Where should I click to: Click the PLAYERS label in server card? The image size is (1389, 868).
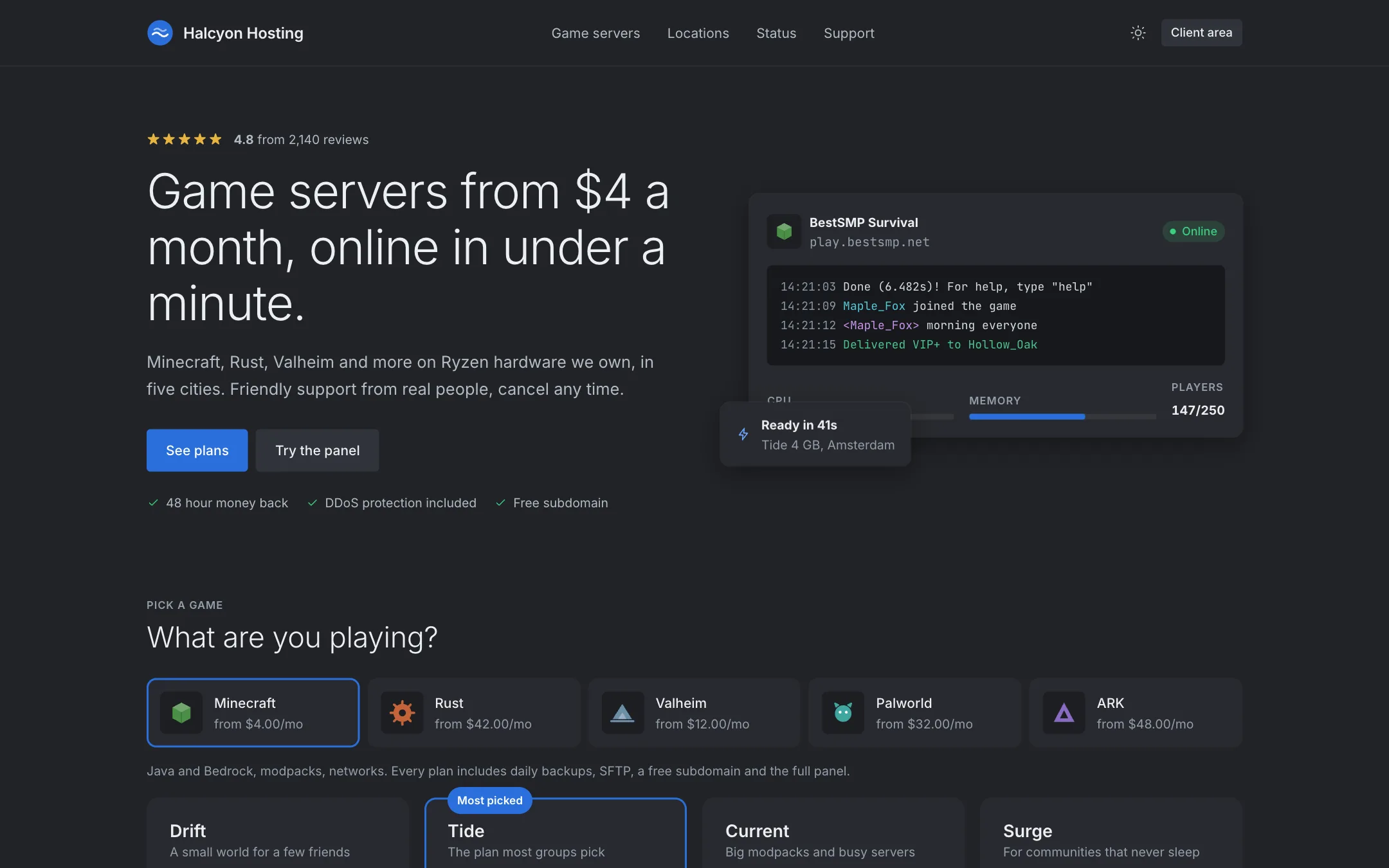1197,387
